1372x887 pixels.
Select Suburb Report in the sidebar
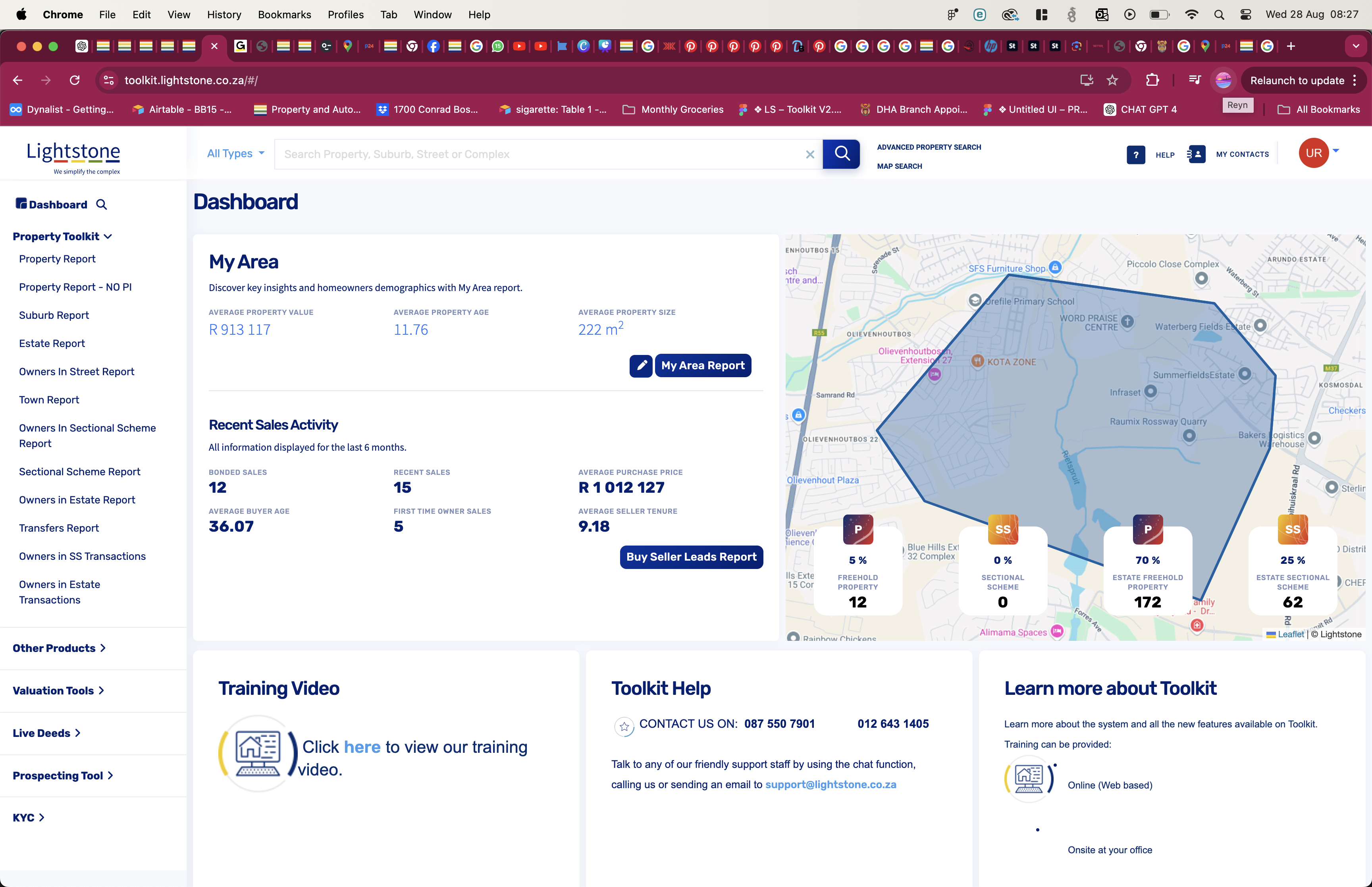(54, 315)
